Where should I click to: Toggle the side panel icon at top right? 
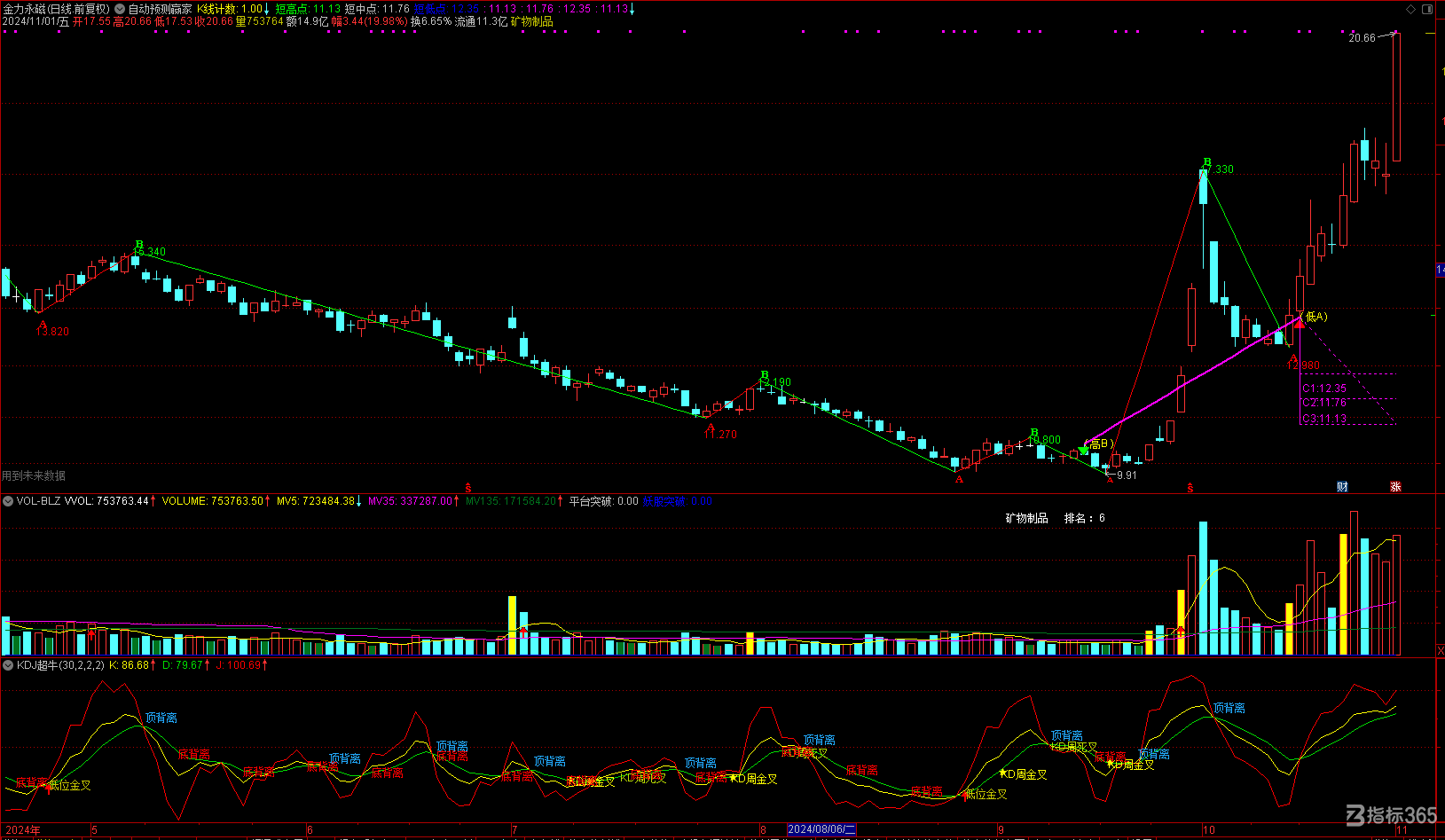pos(1427,9)
